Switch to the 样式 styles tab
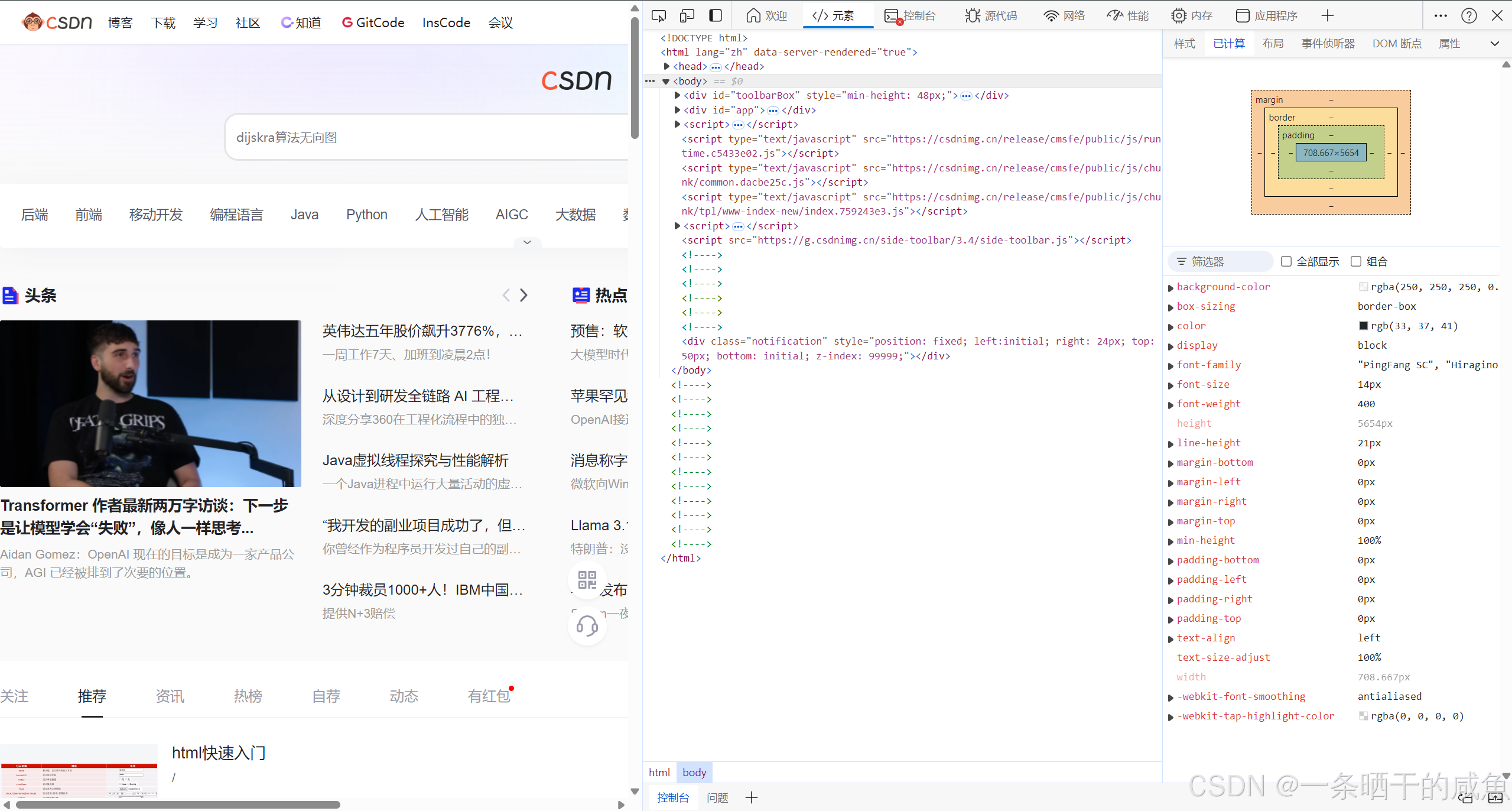Viewport: 1512px width, 811px height. click(1184, 44)
